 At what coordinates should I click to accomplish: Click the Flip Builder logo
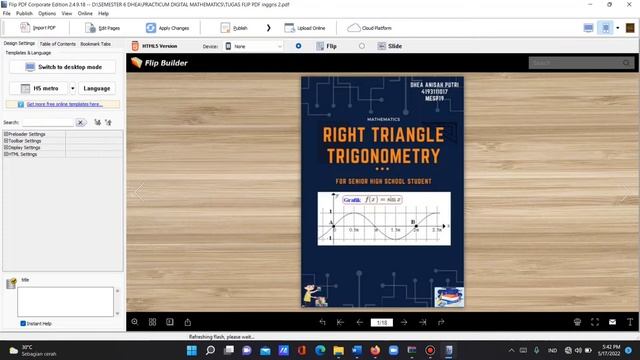click(159, 63)
